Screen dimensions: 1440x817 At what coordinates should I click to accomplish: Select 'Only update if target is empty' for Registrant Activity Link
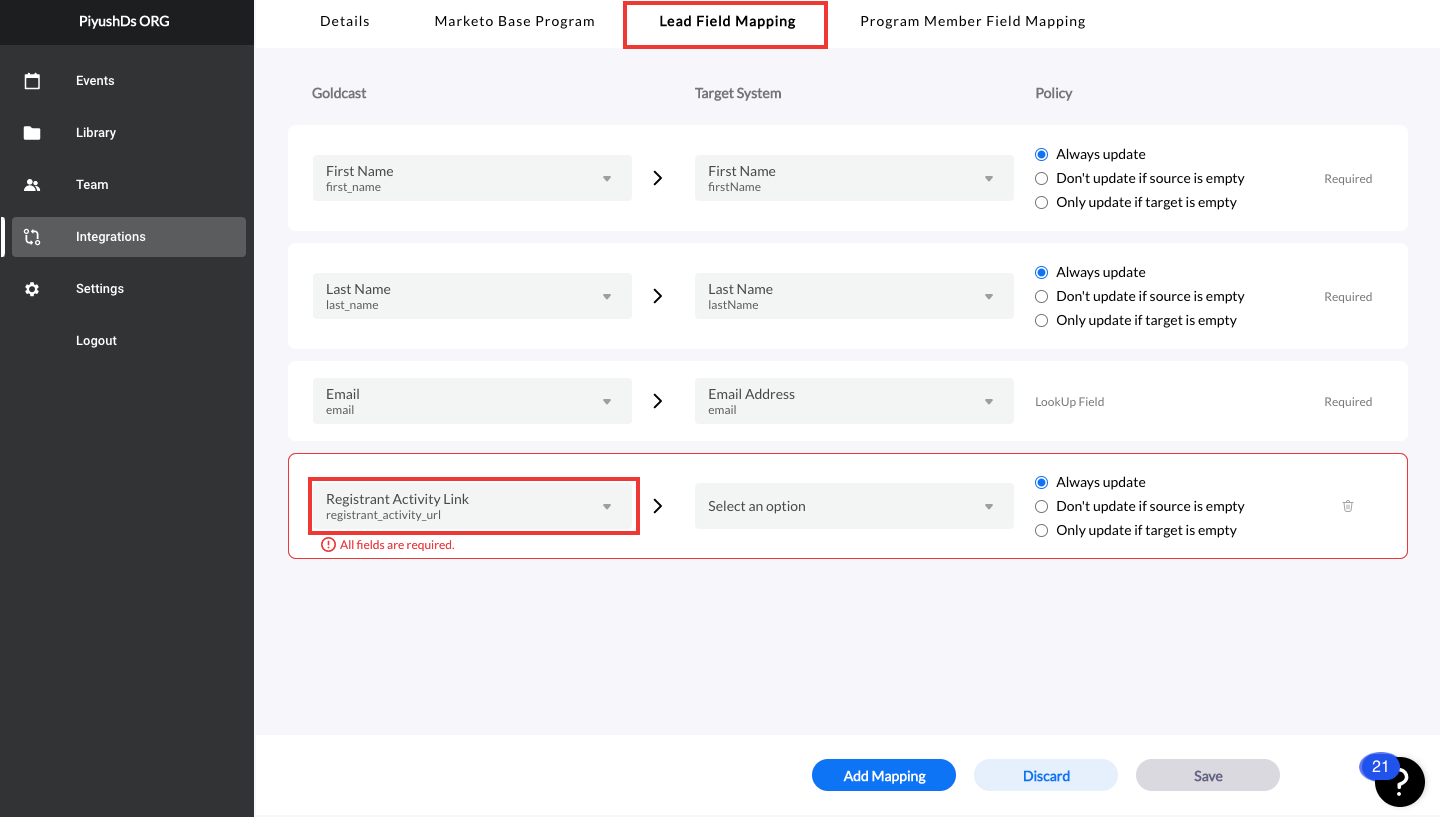tap(1041, 530)
